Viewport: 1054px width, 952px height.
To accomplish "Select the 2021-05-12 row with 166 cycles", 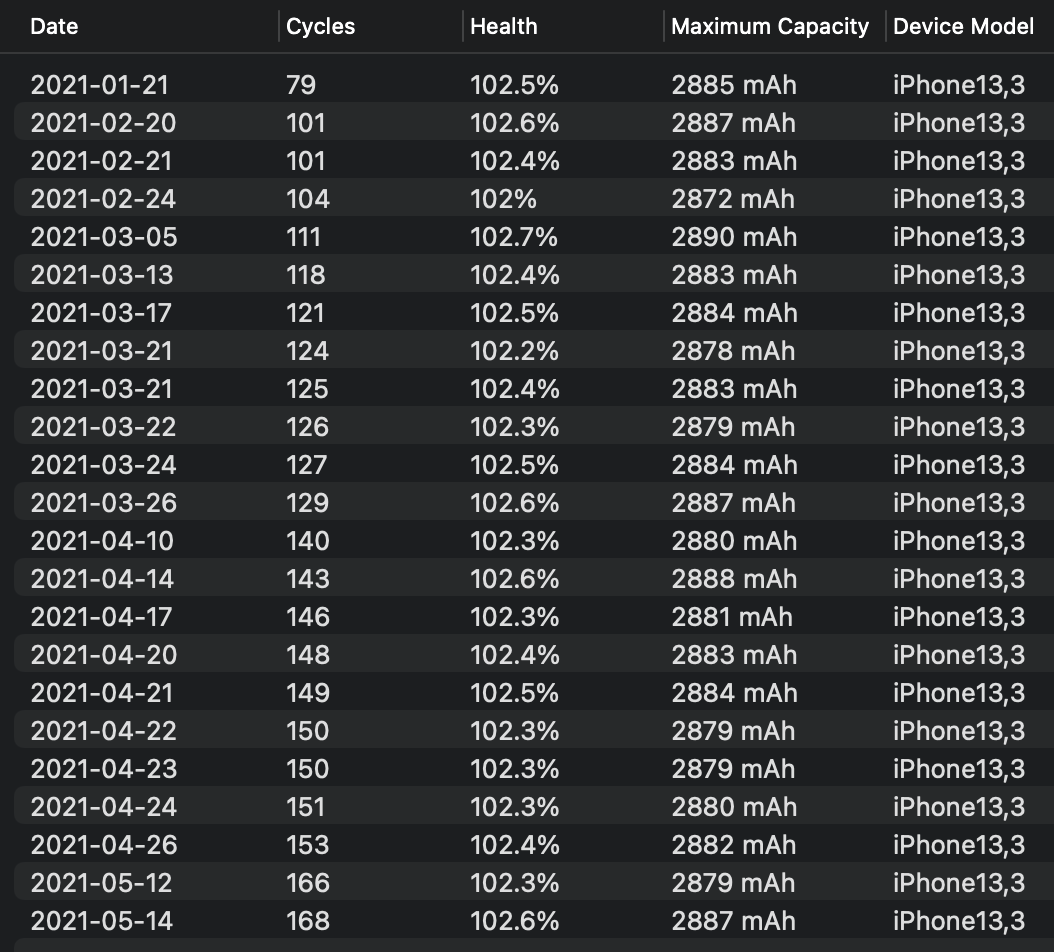I will pos(534,882).
